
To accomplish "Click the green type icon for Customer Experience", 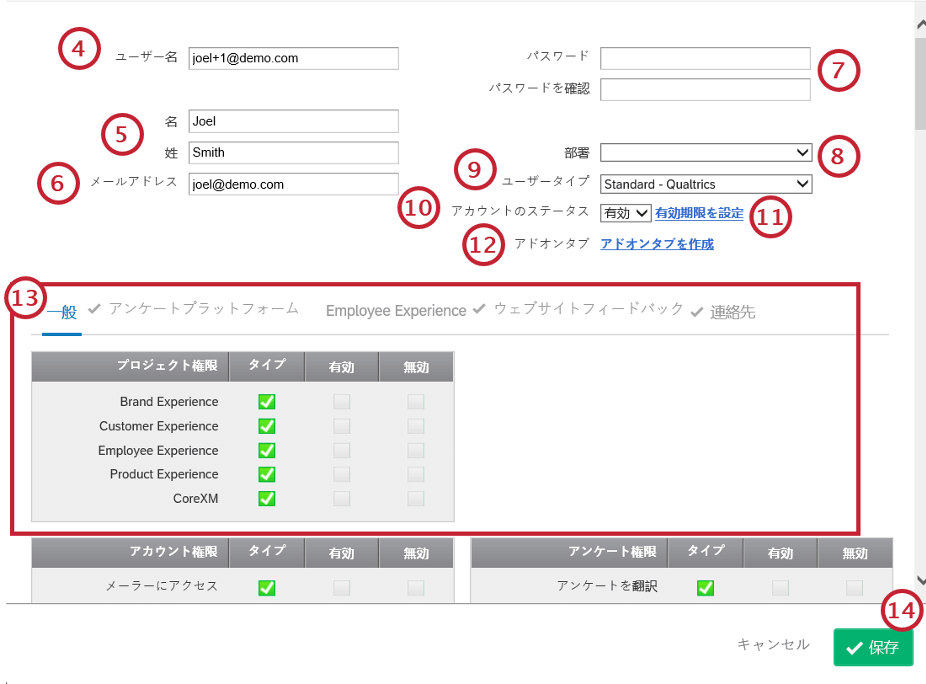I will (265, 426).
